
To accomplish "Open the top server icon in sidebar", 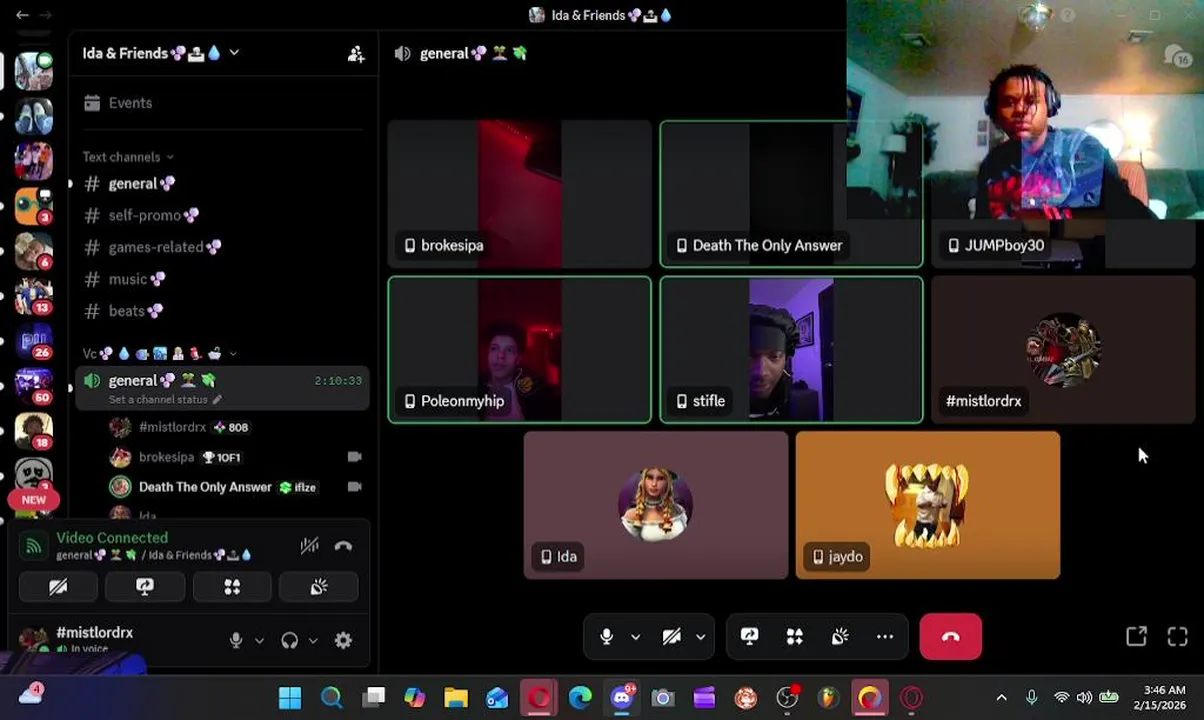I will (x=34, y=72).
